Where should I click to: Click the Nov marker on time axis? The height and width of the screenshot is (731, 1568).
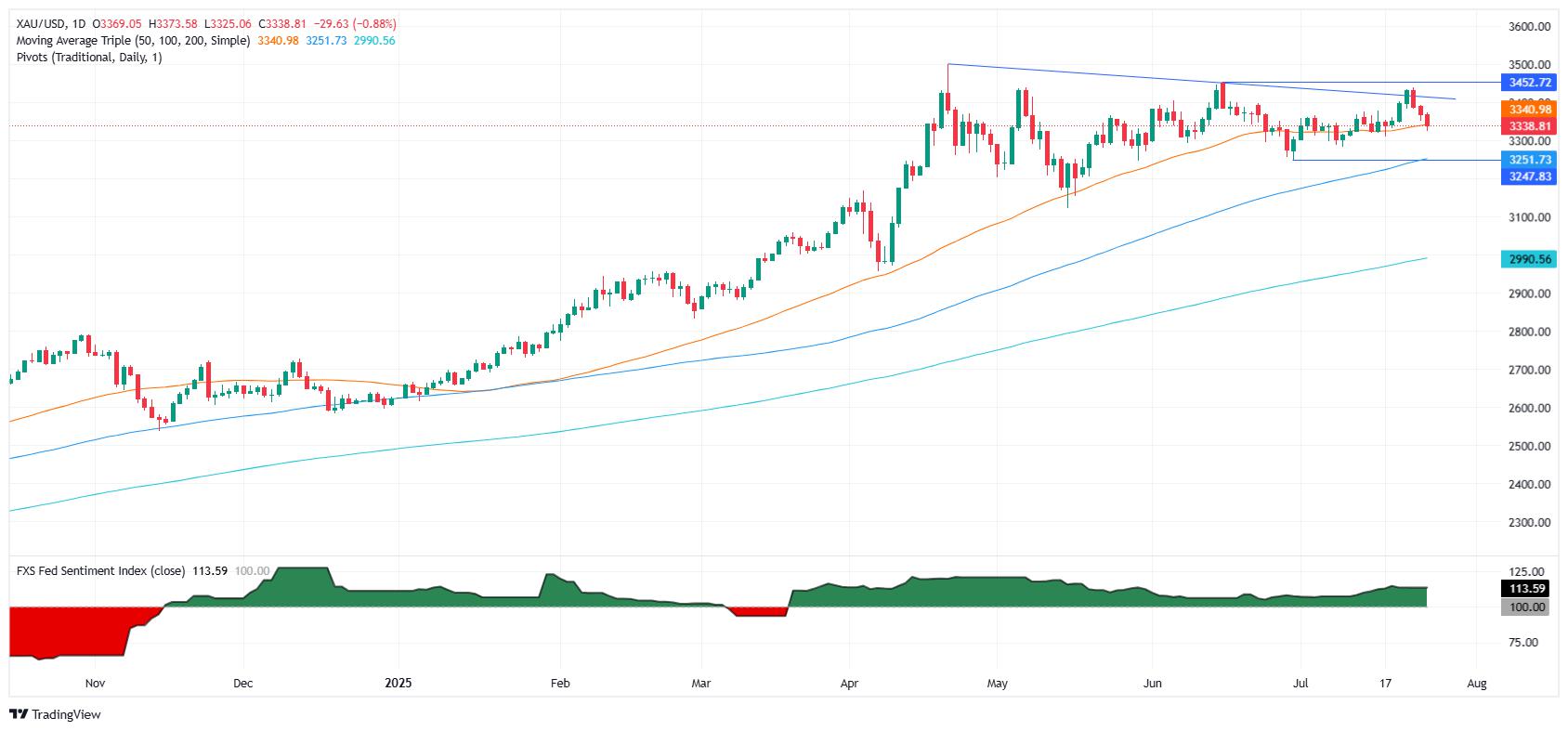click(95, 683)
